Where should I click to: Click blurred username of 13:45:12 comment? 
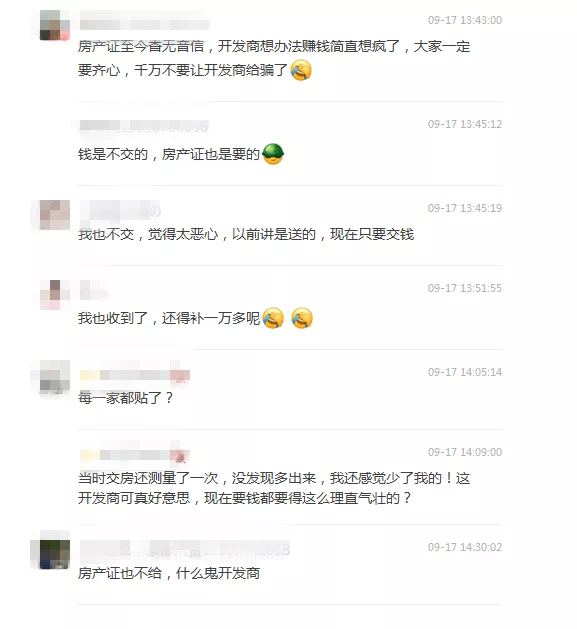tap(144, 127)
